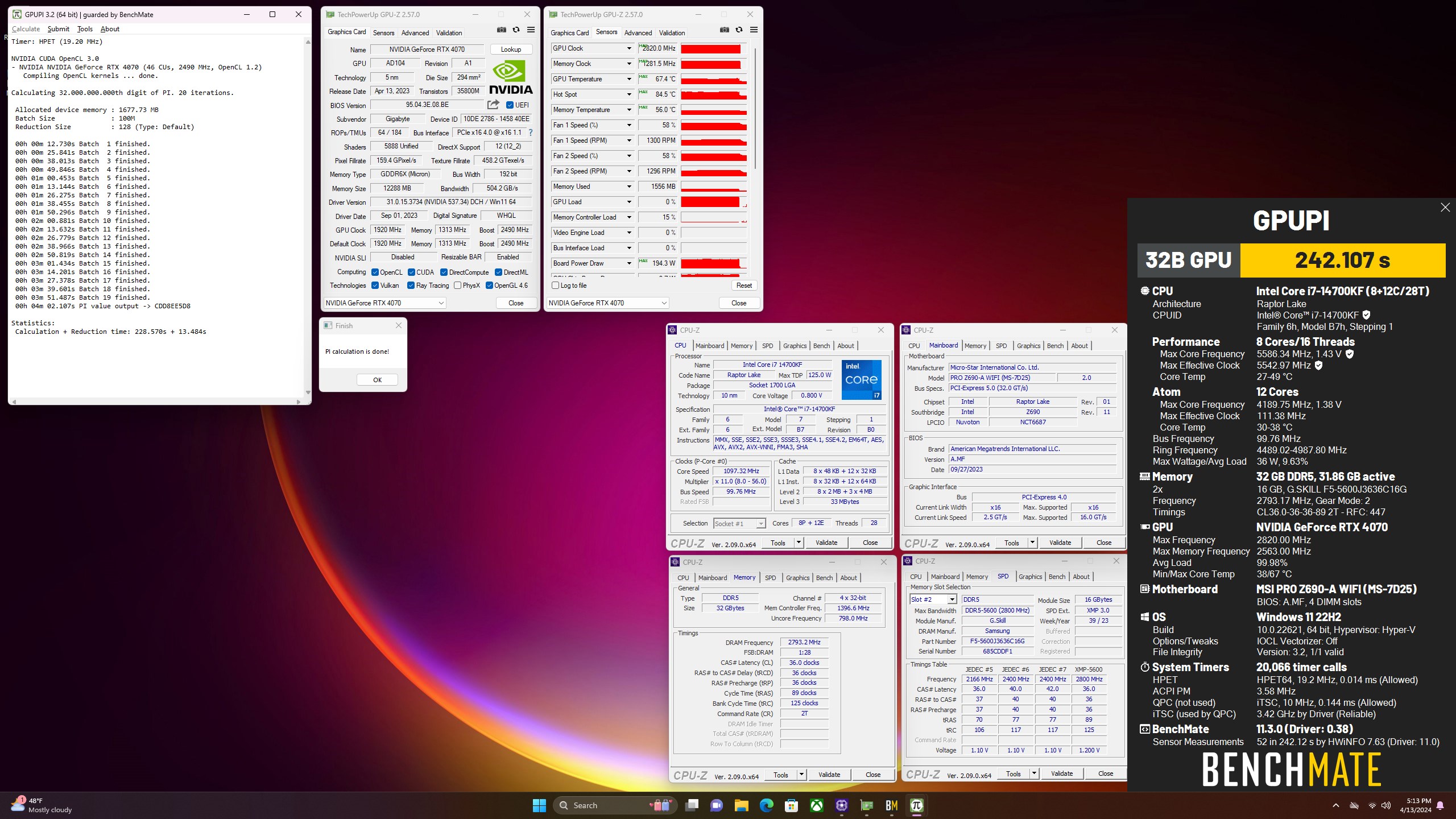The height and width of the screenshot is (819, 1456).
Task: Refresh GPU-Z Graphics Card window data
Action: [516, 30]
